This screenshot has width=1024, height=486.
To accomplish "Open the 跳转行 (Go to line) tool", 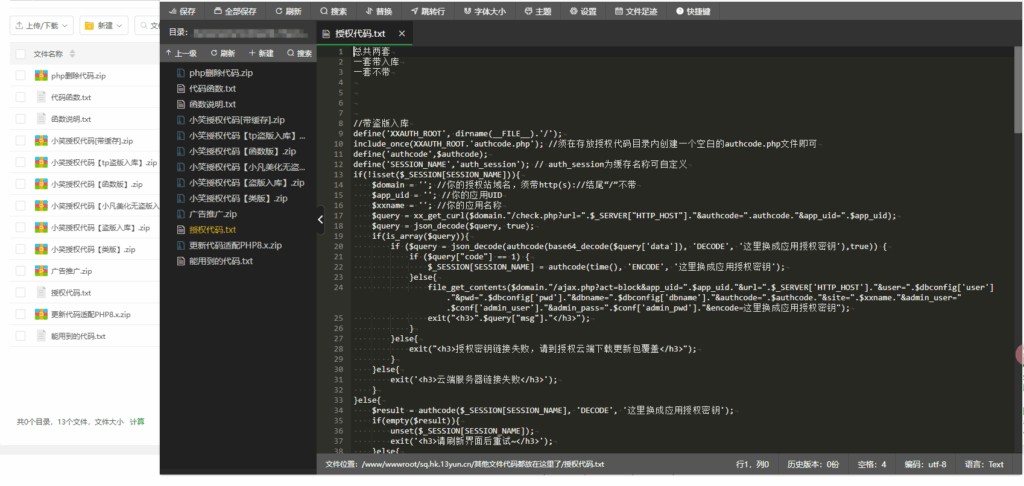I will [426, 11].
